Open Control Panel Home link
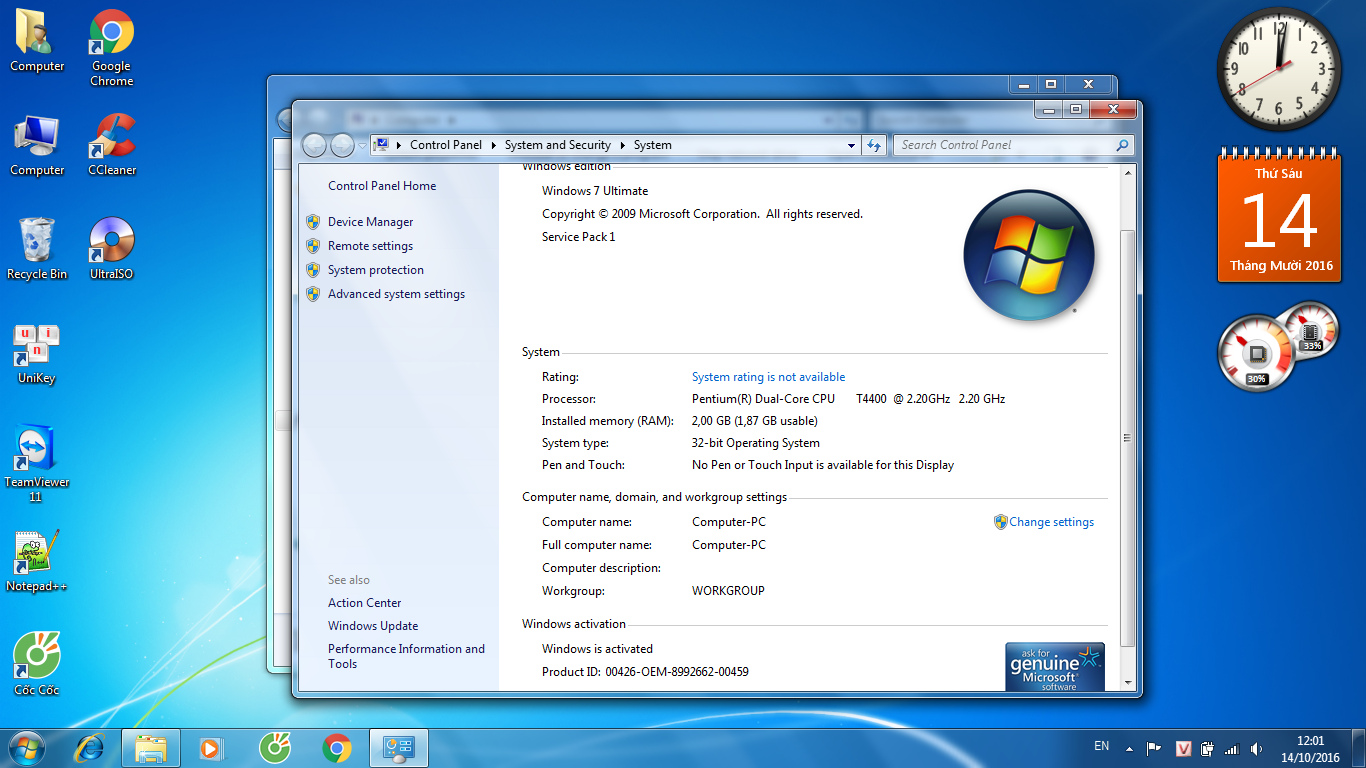Image resolution: width=1366 pixels, height=768 pixels. [x=382, y=186]
